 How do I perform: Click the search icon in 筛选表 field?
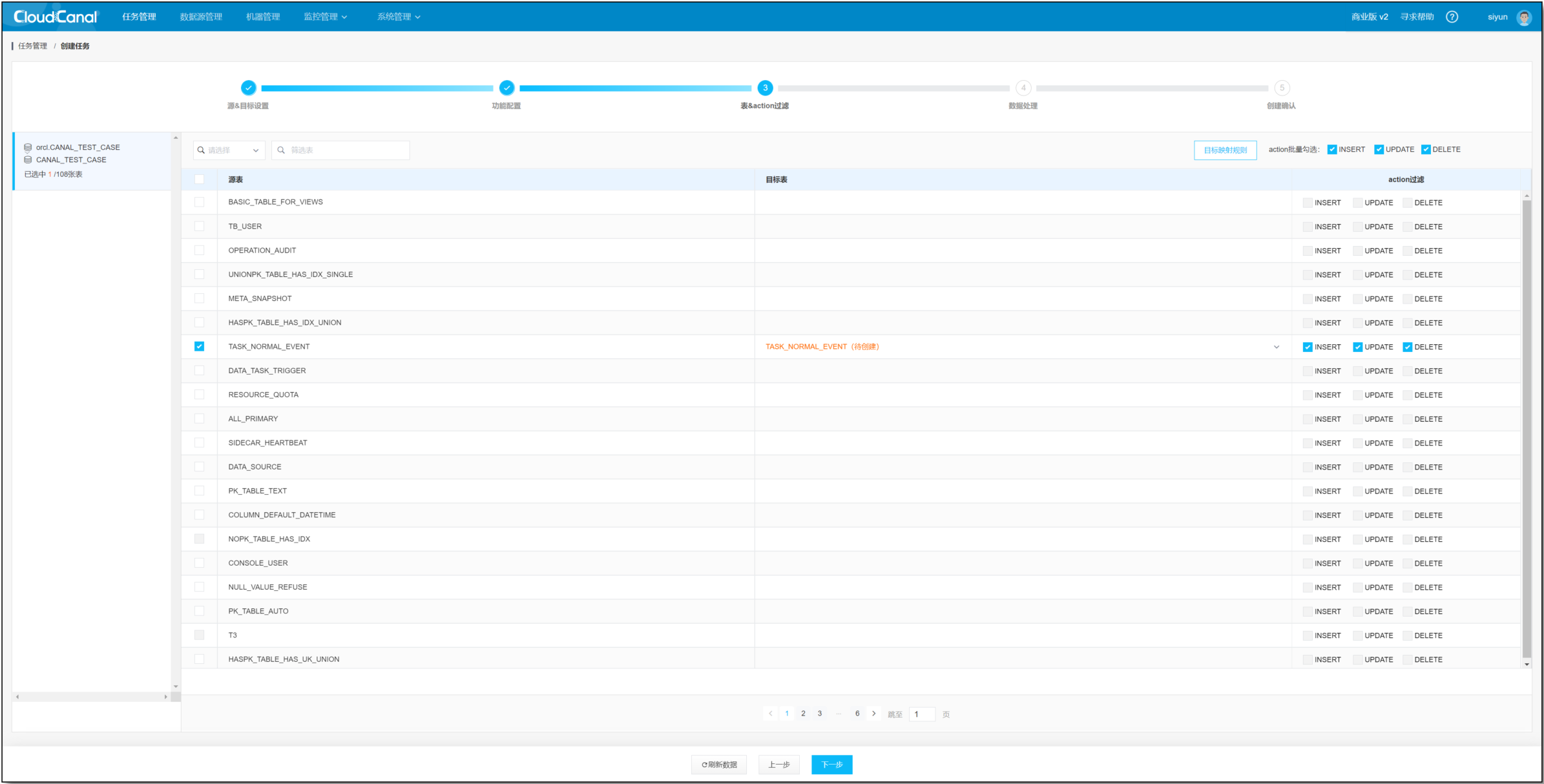pyautogui.click(x=281, y=150)
